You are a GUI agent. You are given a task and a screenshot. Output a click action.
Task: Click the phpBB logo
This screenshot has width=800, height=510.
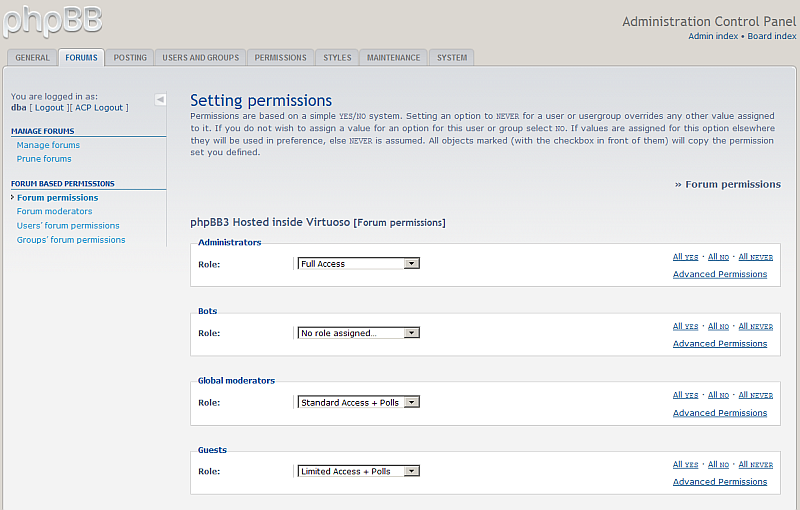pyautogui.click(x=52, y=20)
